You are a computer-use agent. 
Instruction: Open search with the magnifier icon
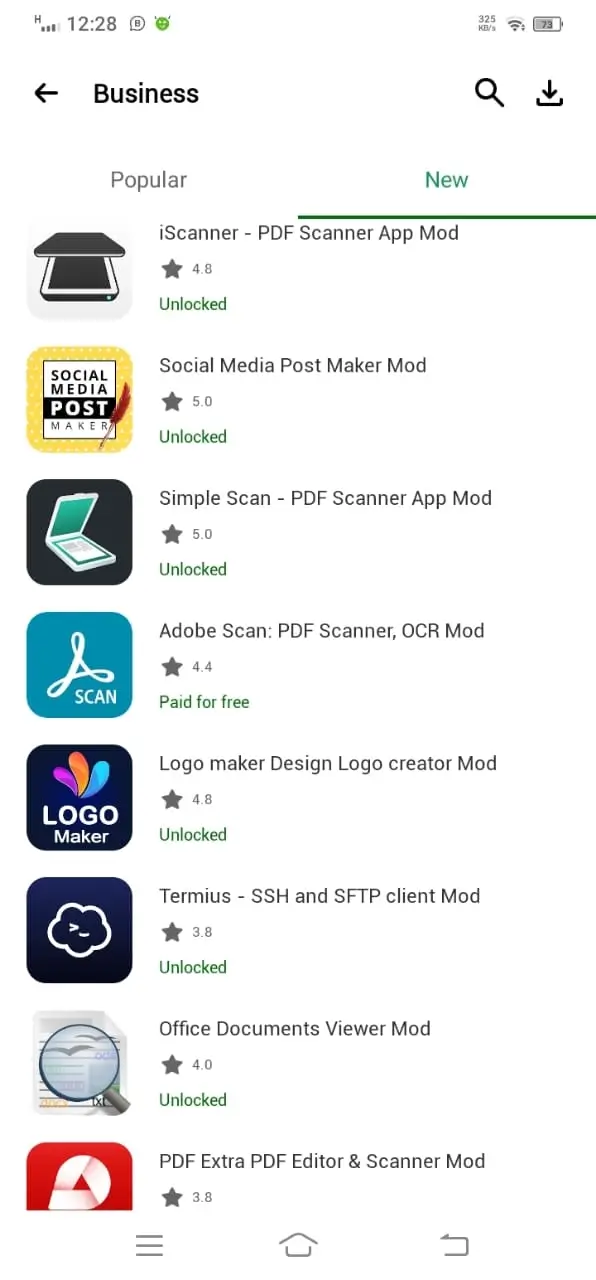click(x=489, y=93)
